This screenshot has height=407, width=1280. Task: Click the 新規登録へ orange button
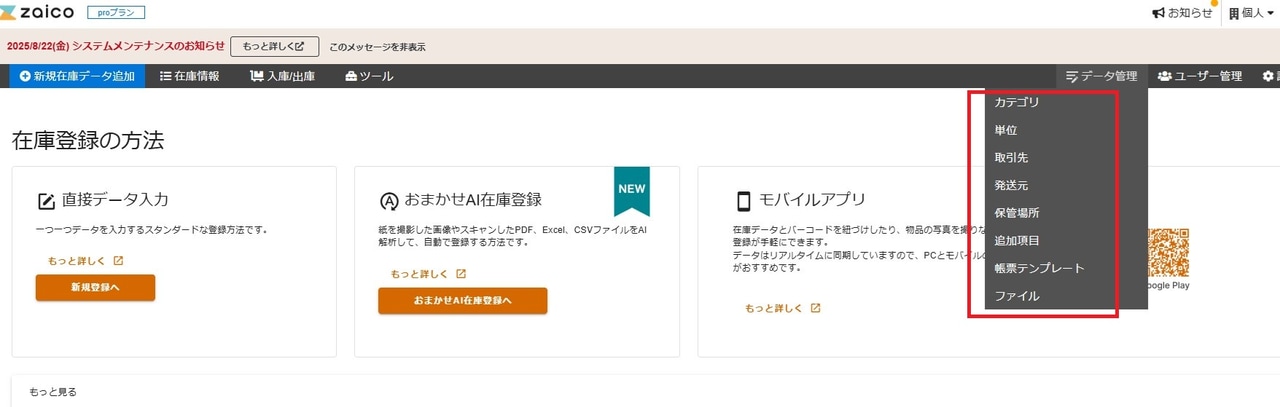click(95, 287)
